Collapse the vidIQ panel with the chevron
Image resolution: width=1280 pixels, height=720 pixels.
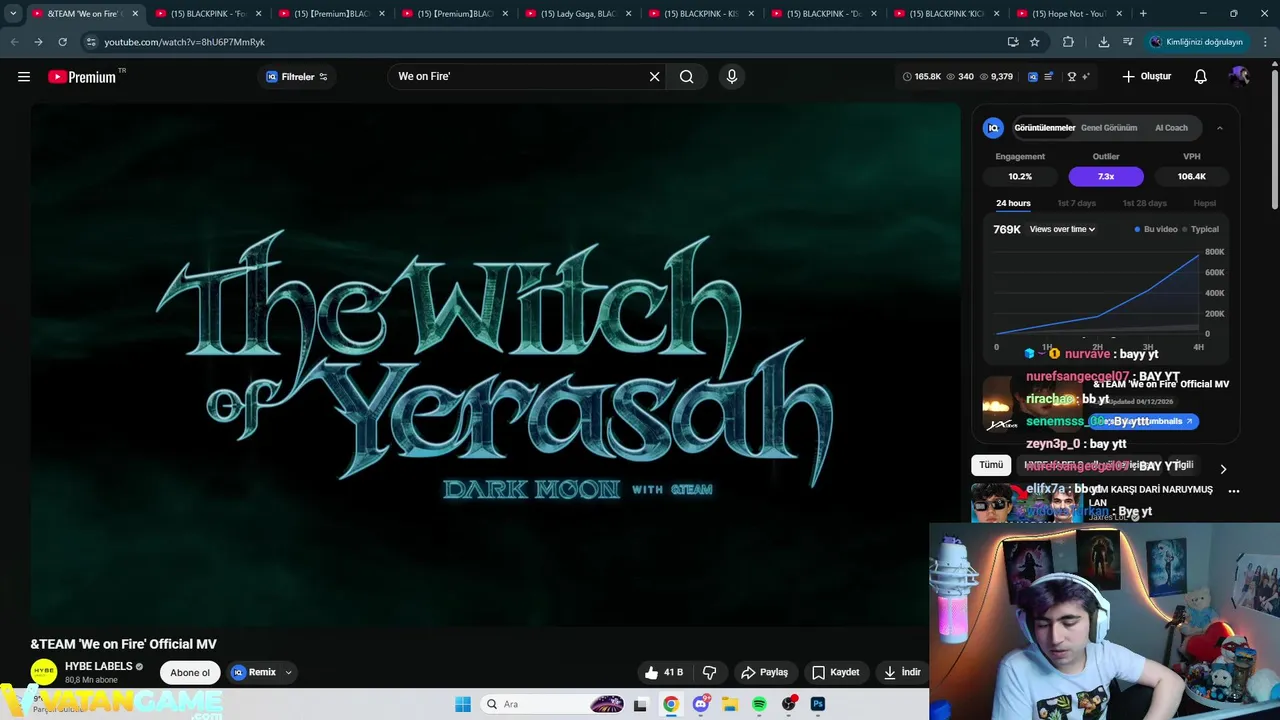point(1220,128)
